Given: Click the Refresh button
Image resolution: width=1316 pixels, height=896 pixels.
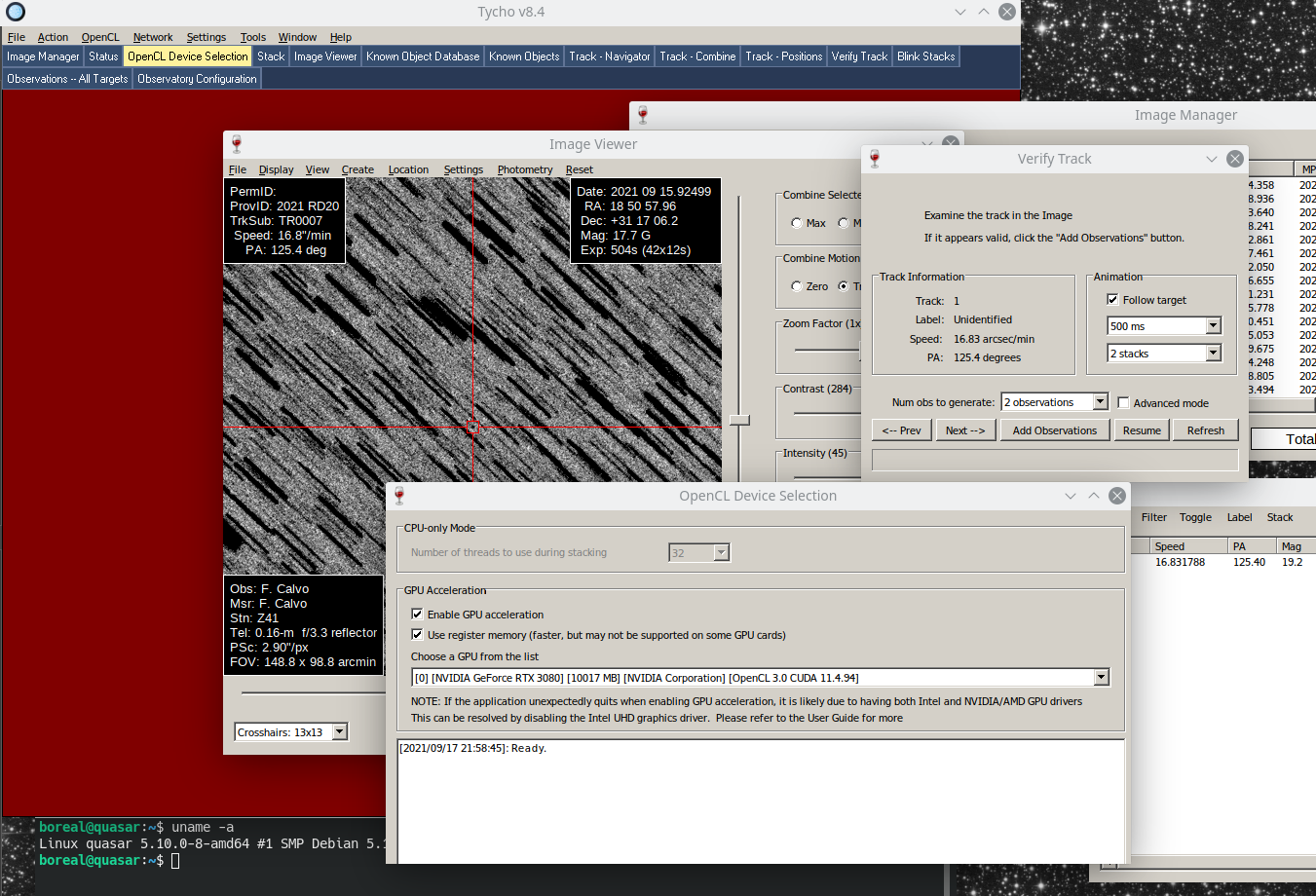Looking at the screenshot, I should tap(1206, 430).
